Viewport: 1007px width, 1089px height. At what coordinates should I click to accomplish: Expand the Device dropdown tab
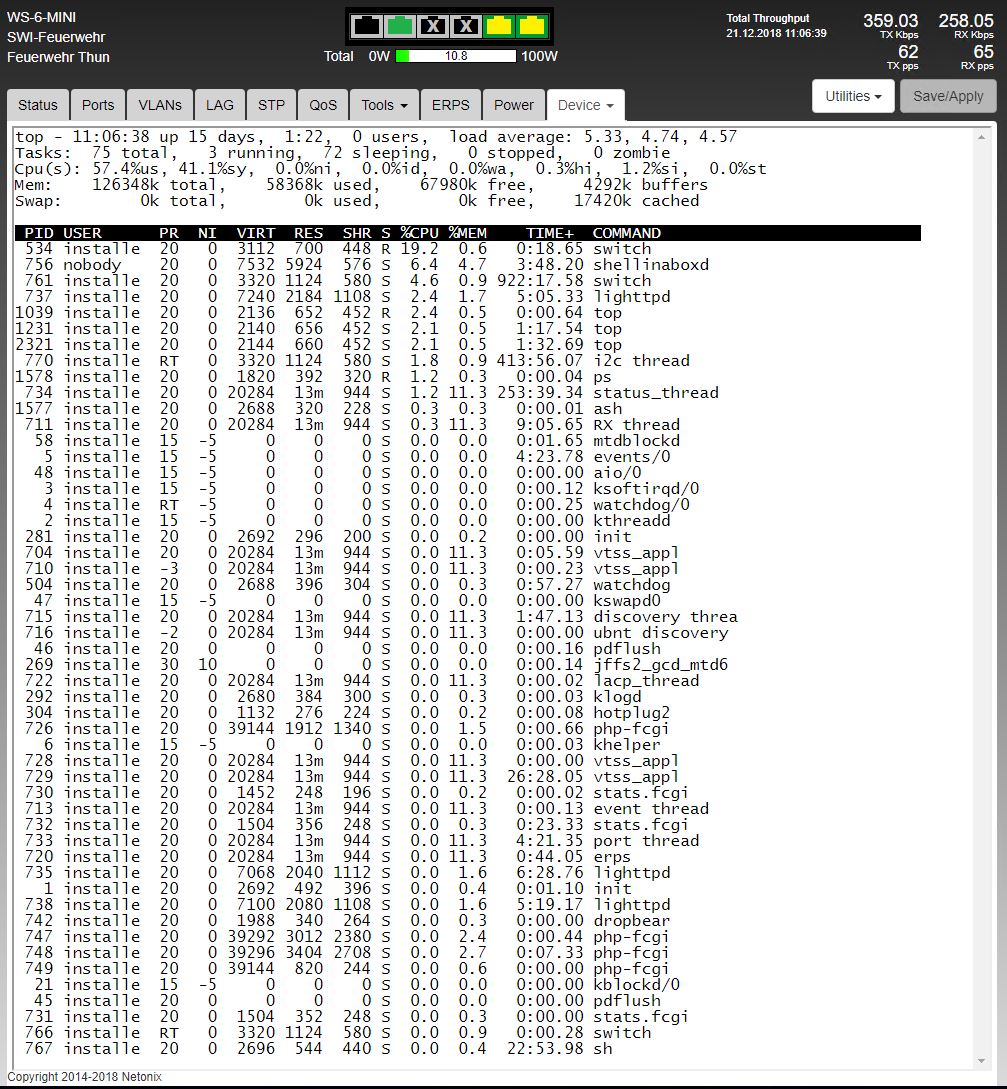click(x=585, y=105)
